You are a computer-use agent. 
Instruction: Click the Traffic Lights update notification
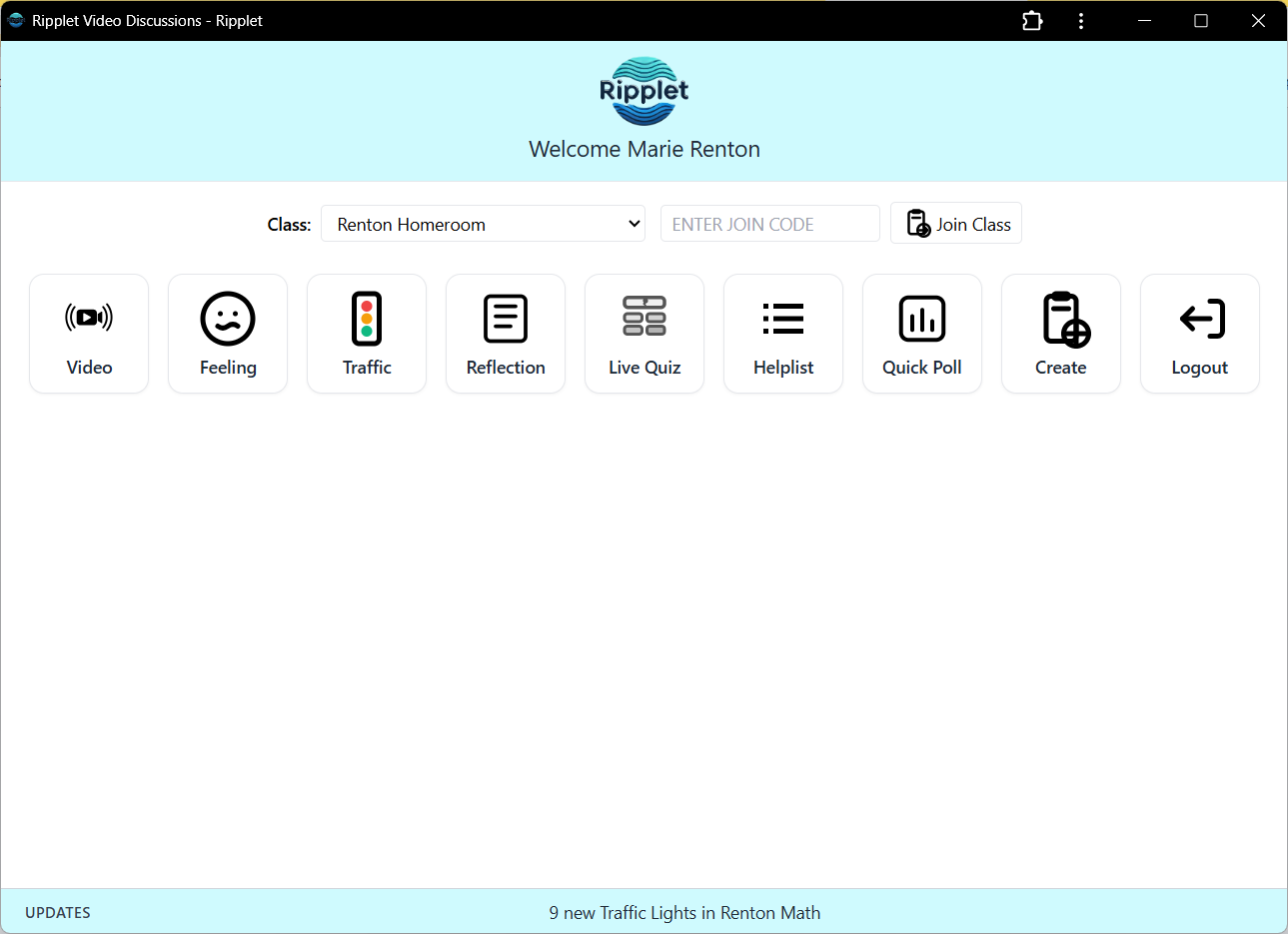pos(683,912)
